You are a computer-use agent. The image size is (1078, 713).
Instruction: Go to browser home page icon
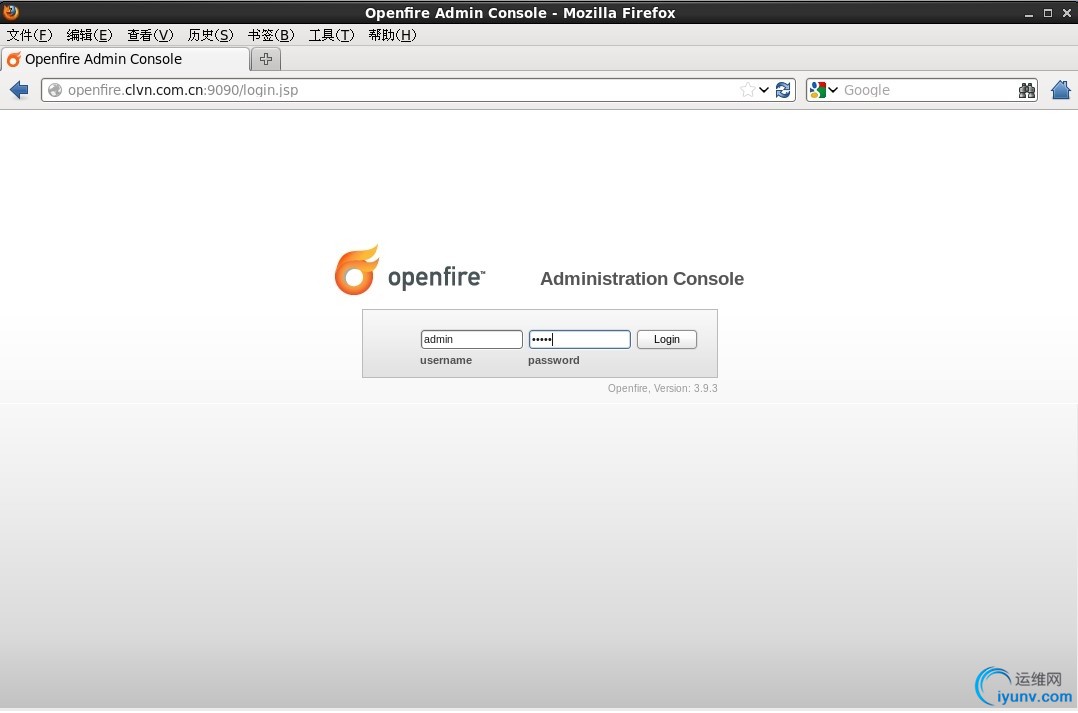tap(1061, 89)
